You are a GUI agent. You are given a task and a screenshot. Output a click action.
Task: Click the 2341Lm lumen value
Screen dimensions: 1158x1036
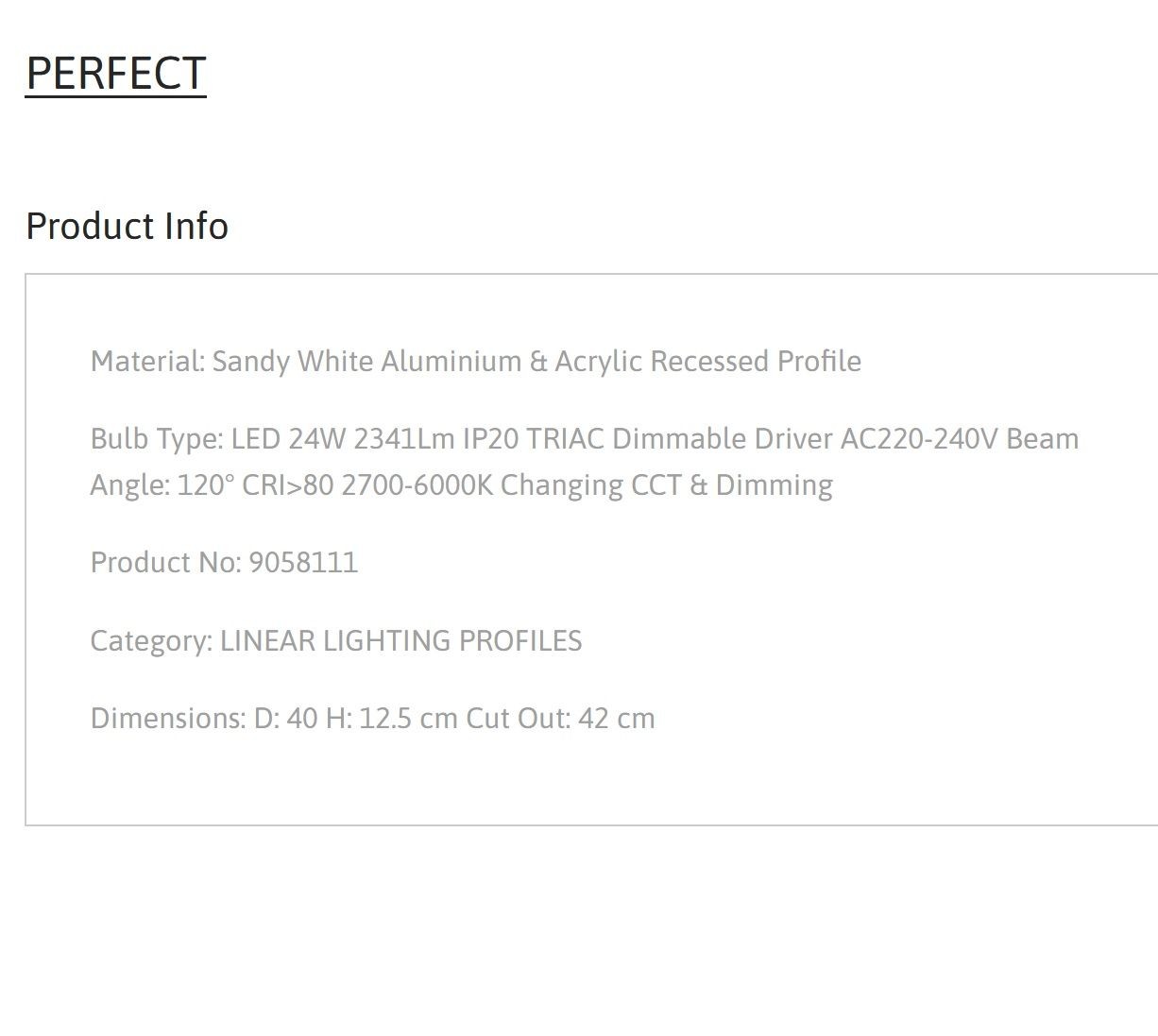404,438
